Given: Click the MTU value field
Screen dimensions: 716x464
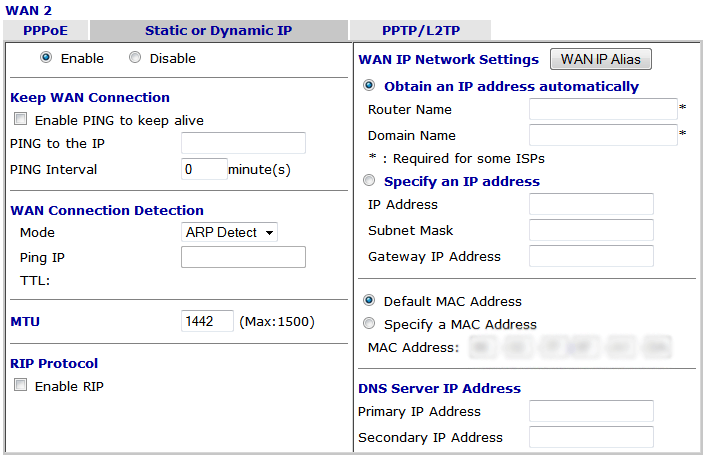Looking at the screenshot, I should tap(207, 321).
